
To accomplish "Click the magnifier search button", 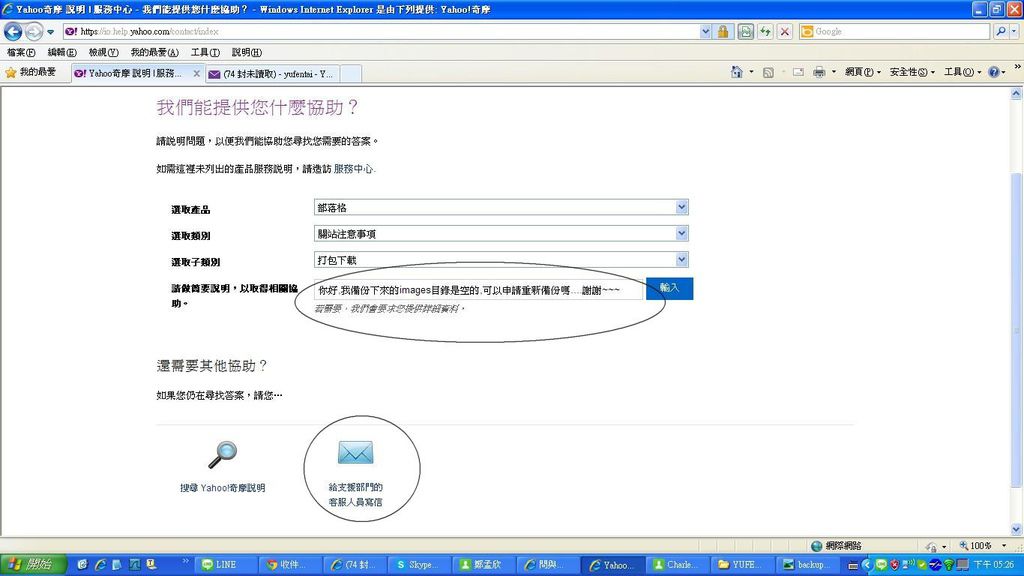I will 1000,31.
